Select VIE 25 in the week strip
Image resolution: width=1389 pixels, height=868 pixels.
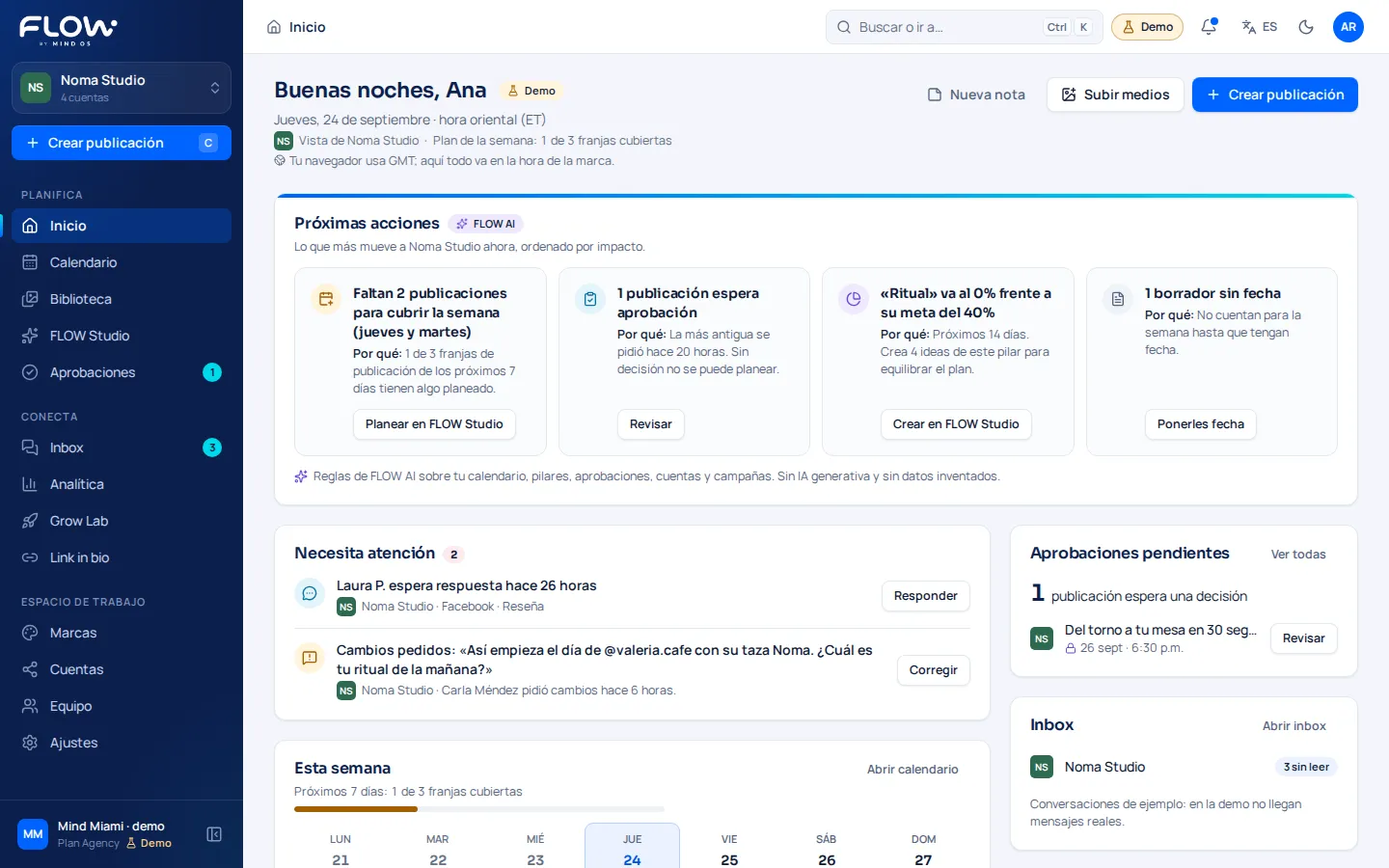[x=729, y=849]
